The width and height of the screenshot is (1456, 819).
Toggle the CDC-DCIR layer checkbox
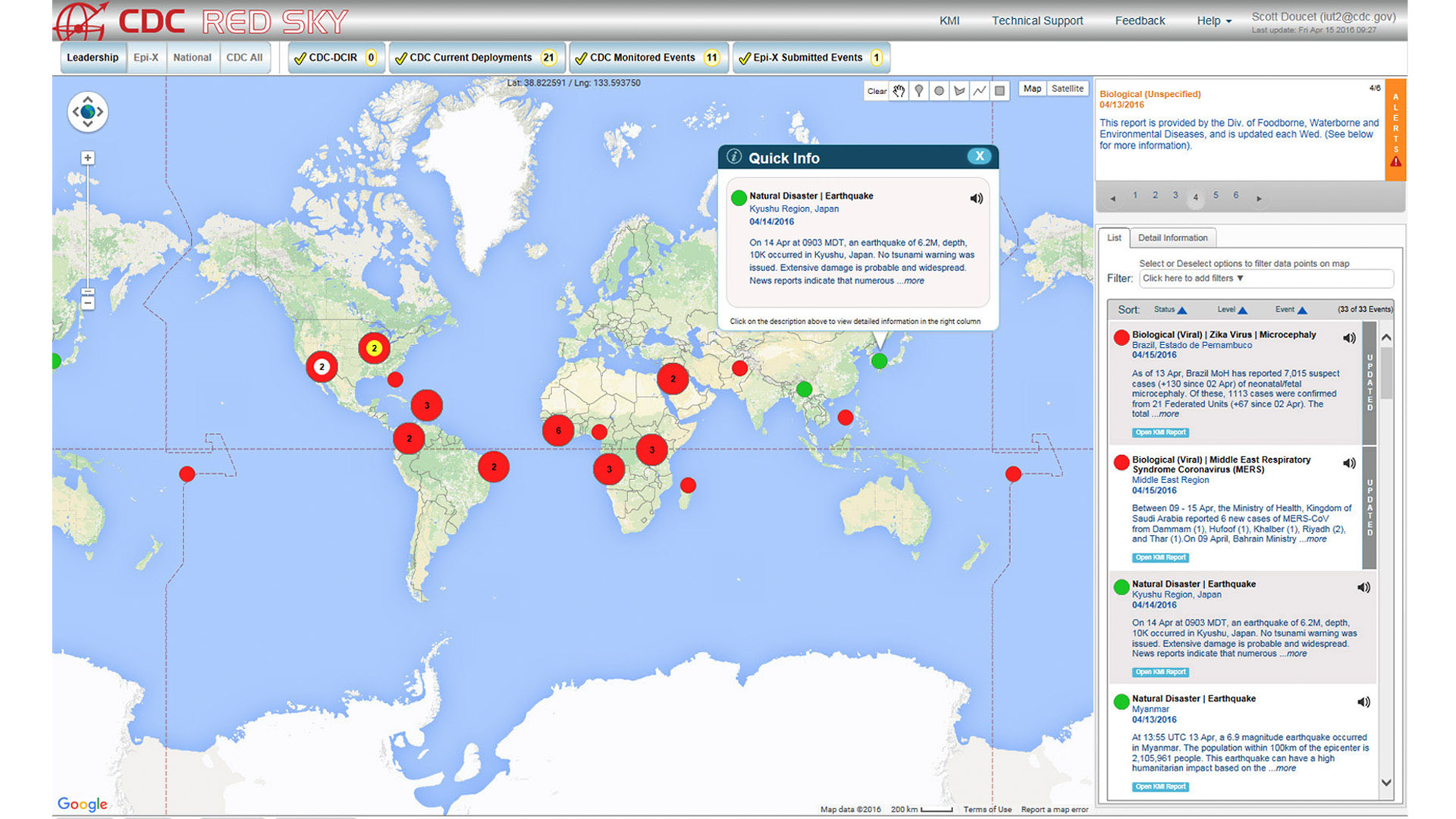(x=300, y=58)
